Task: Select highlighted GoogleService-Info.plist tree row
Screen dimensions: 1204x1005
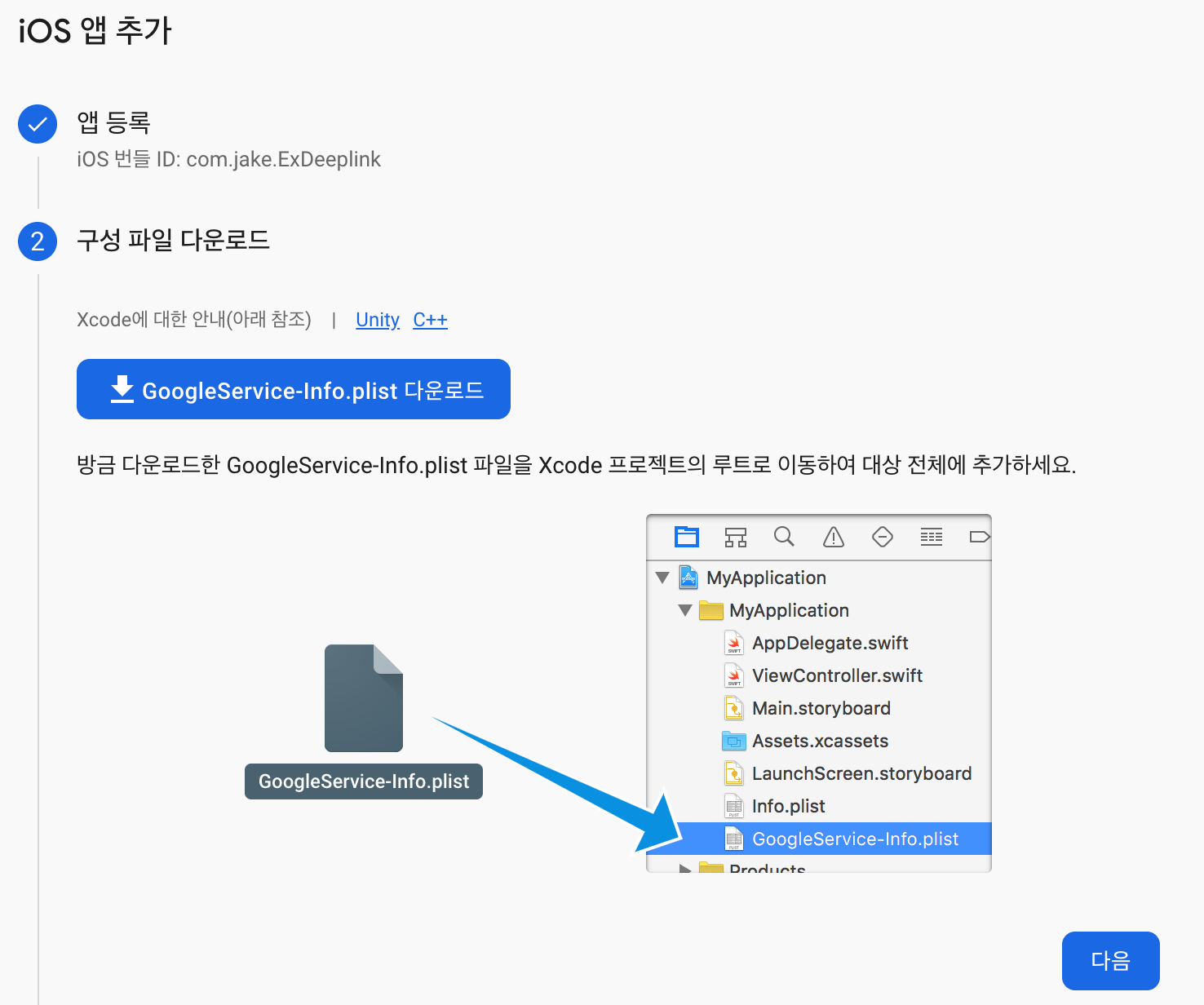Action: click(819, 839)
